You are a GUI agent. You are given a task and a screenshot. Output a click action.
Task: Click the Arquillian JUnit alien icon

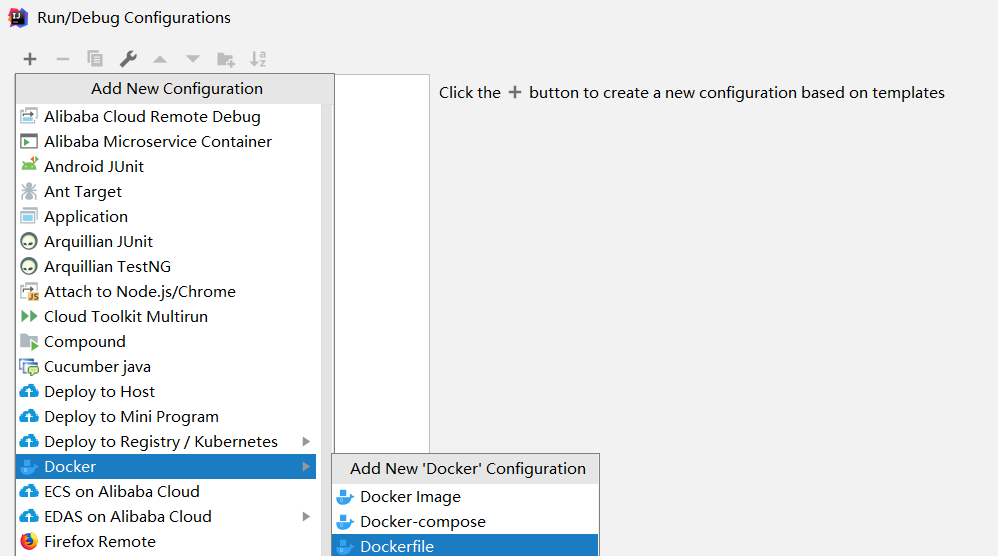[29, 242]
